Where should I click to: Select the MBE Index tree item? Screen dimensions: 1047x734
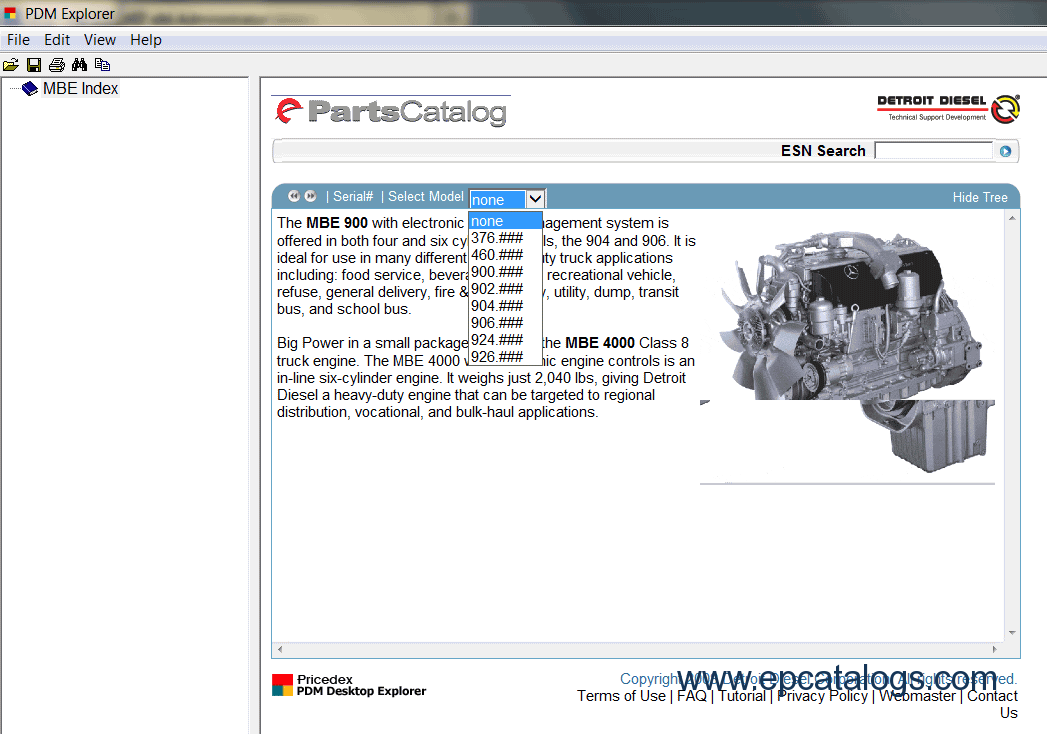click(80, 88)
